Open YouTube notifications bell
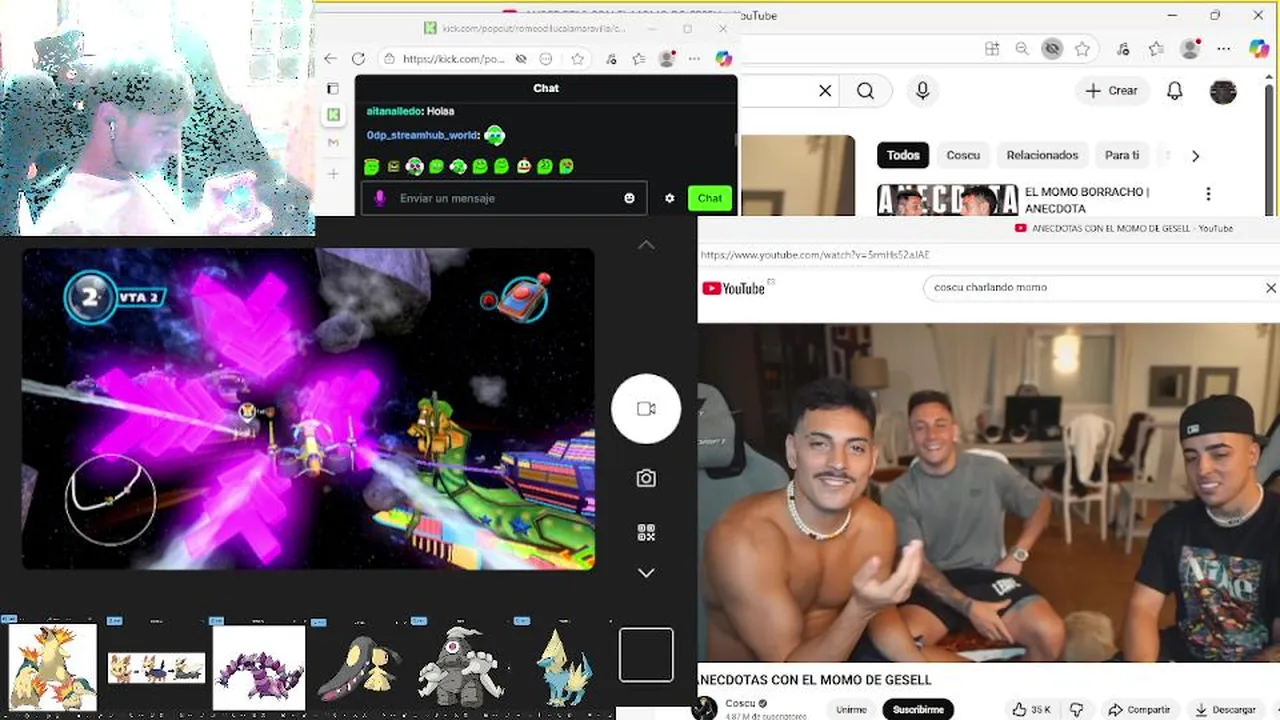The width and height of the screenshot is (1280, 720). point(1175,91)
